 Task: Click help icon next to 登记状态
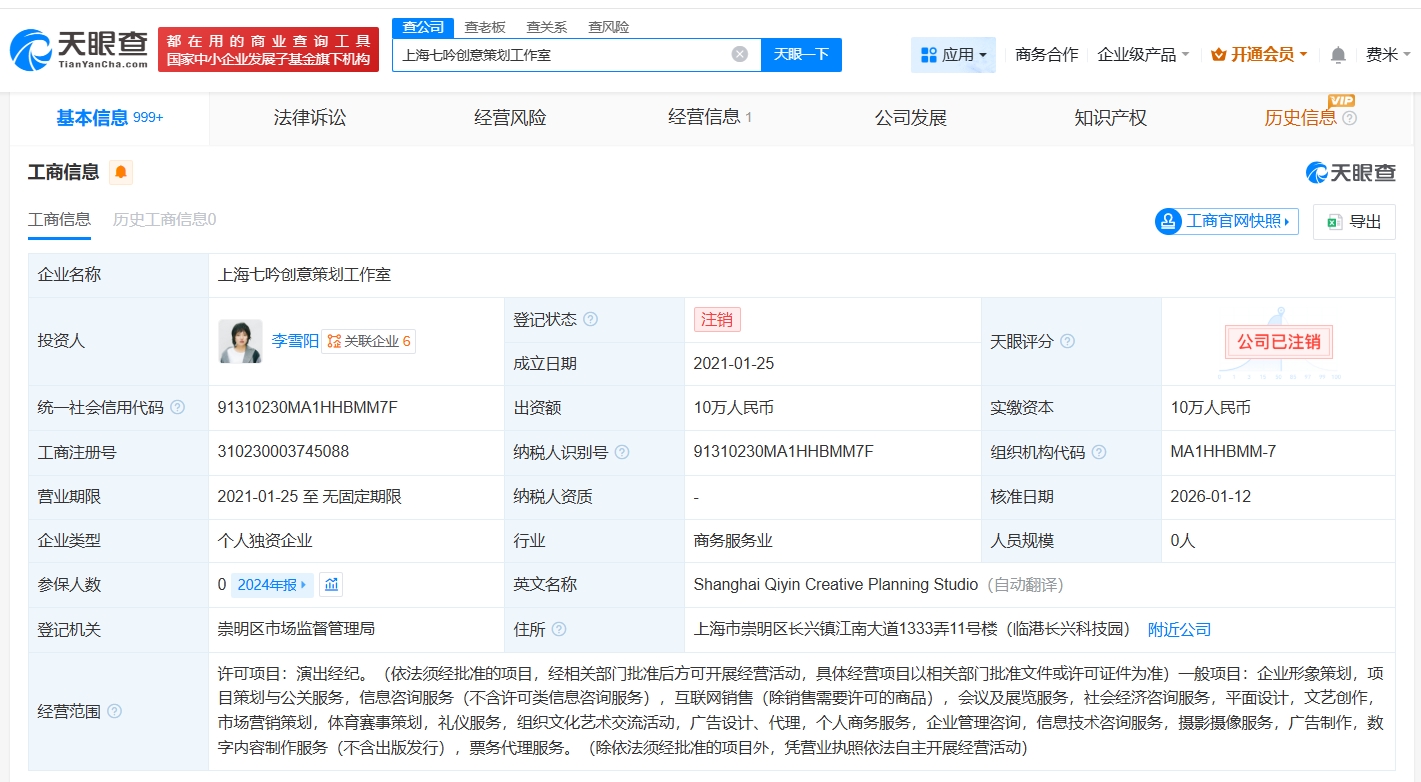[x=590, y=320]
